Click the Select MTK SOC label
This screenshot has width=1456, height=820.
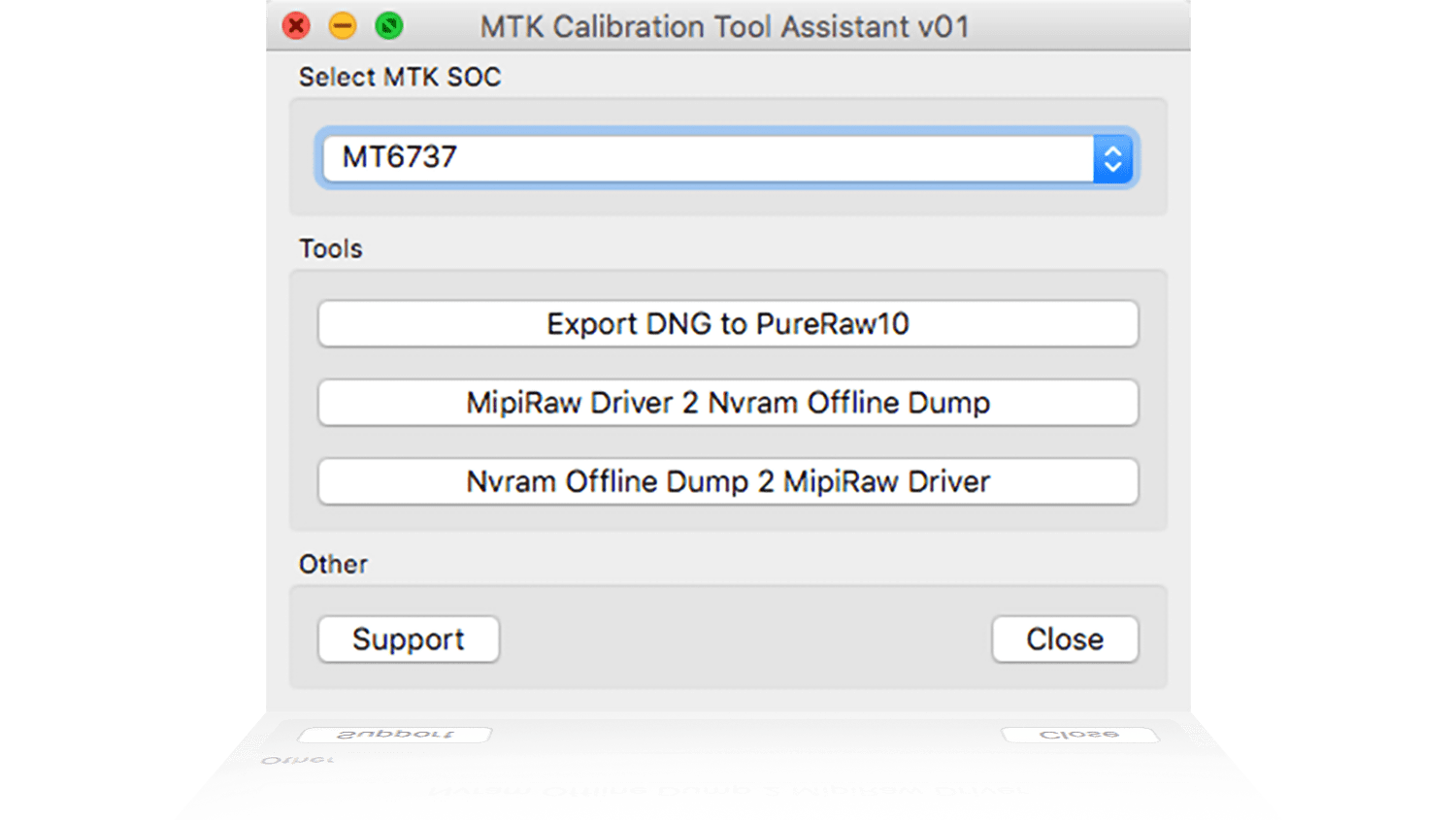click(x=400, y=78)
